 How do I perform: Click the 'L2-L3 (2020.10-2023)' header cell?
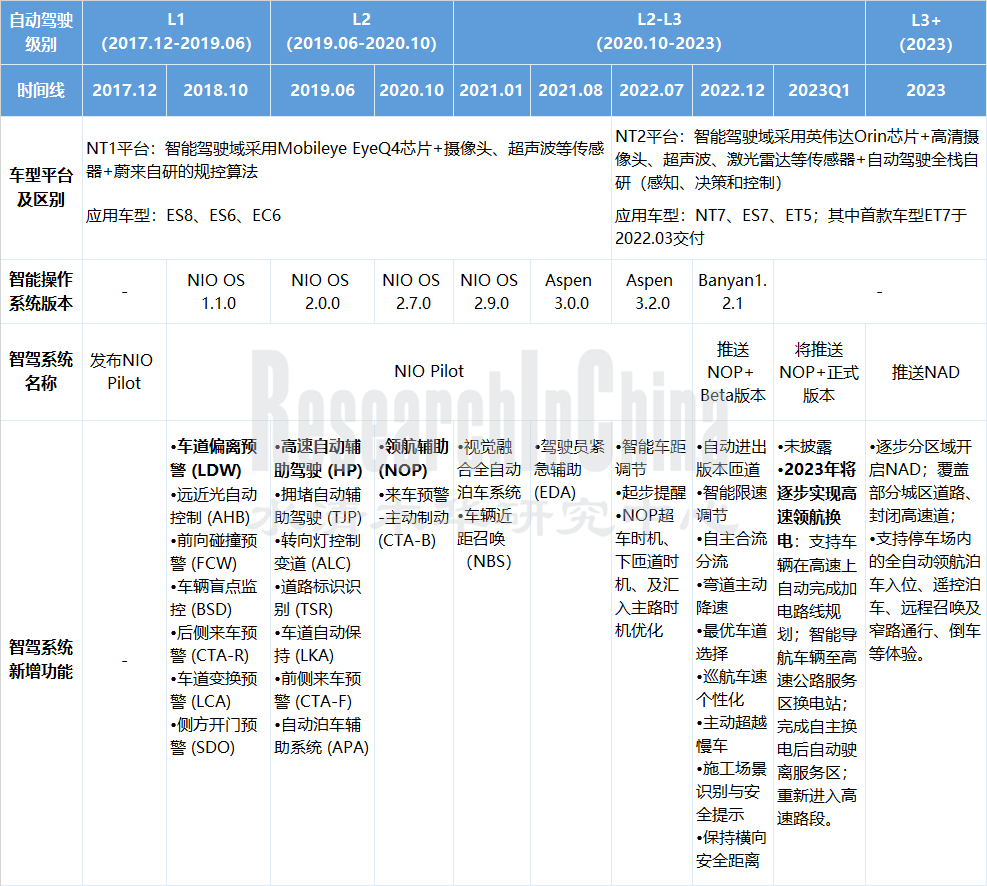tap(659, 32)
